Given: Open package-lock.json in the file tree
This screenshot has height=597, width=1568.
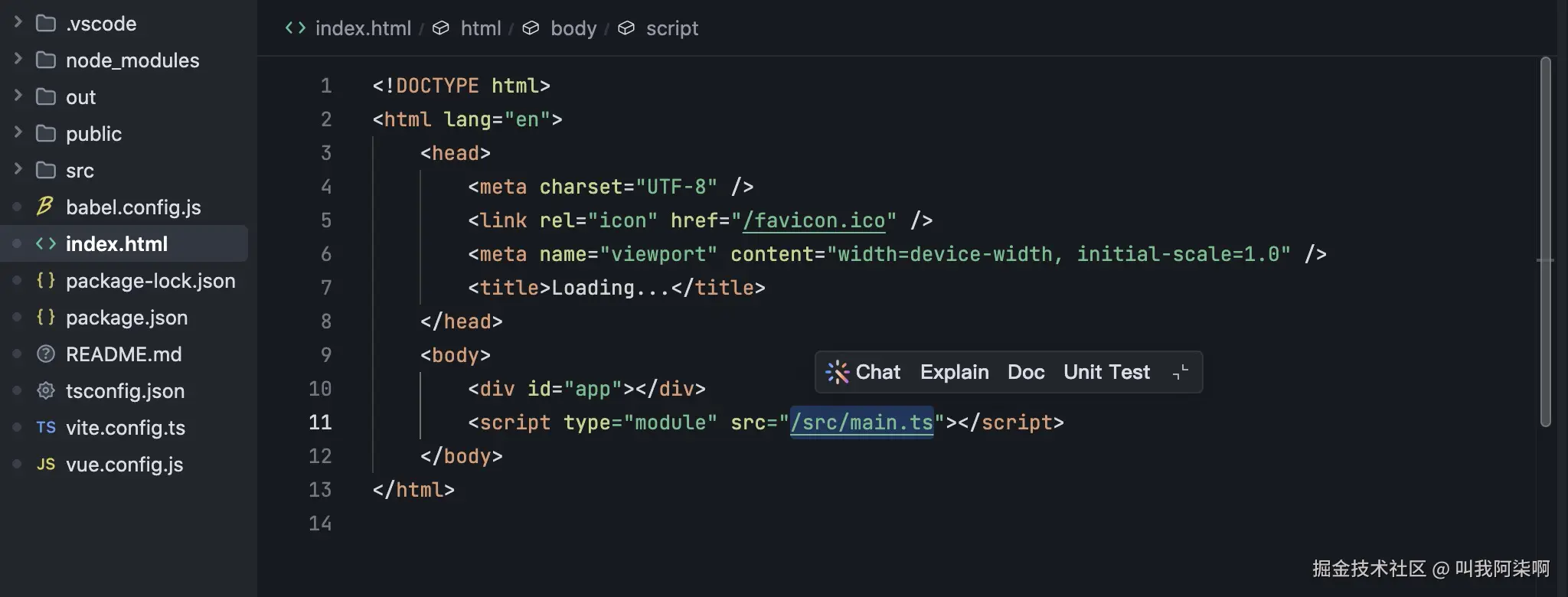Looking at the screenshot, I should coord(150,280).
